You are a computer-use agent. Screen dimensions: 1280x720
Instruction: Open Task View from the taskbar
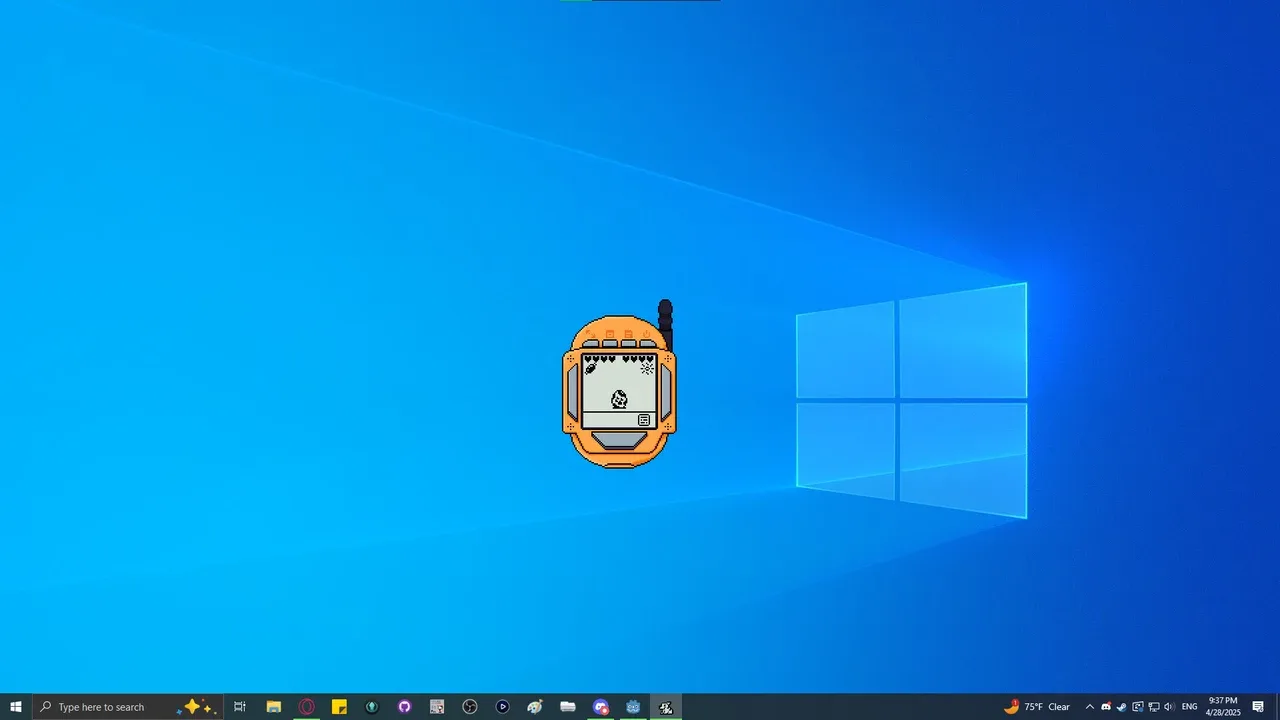pos(240,707)
